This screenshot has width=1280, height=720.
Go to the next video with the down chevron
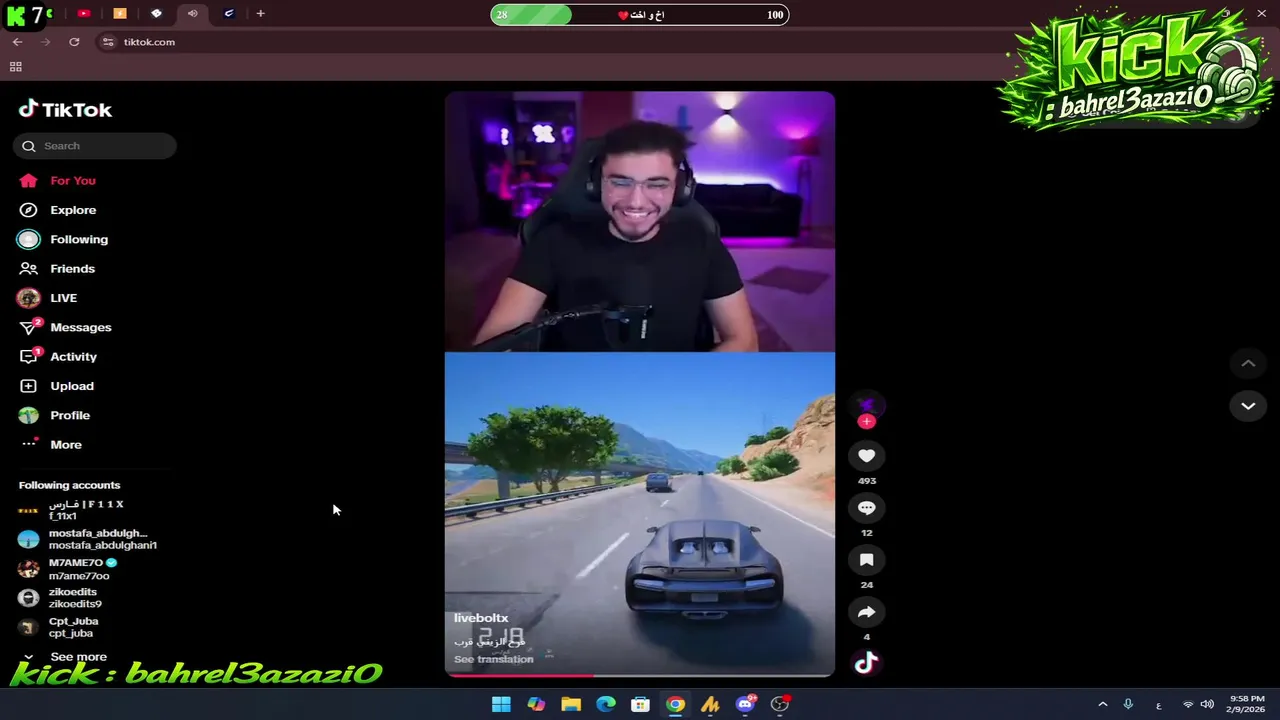[x=1248, y=406]
